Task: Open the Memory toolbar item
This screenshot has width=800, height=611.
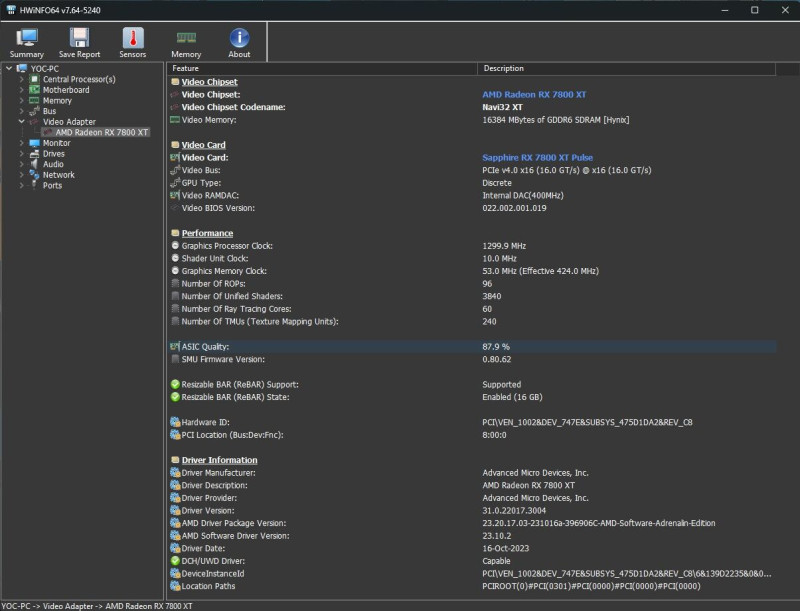Action: point(186,43)
